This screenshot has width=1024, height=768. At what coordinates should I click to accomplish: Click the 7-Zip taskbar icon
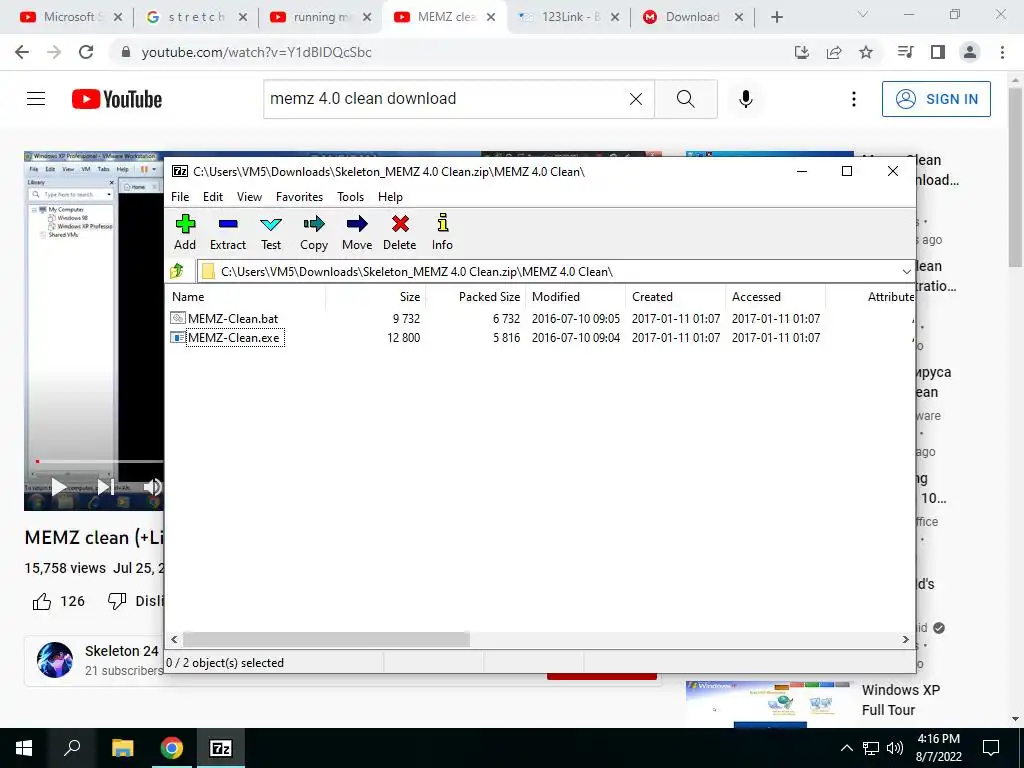(x=221, y=748)
